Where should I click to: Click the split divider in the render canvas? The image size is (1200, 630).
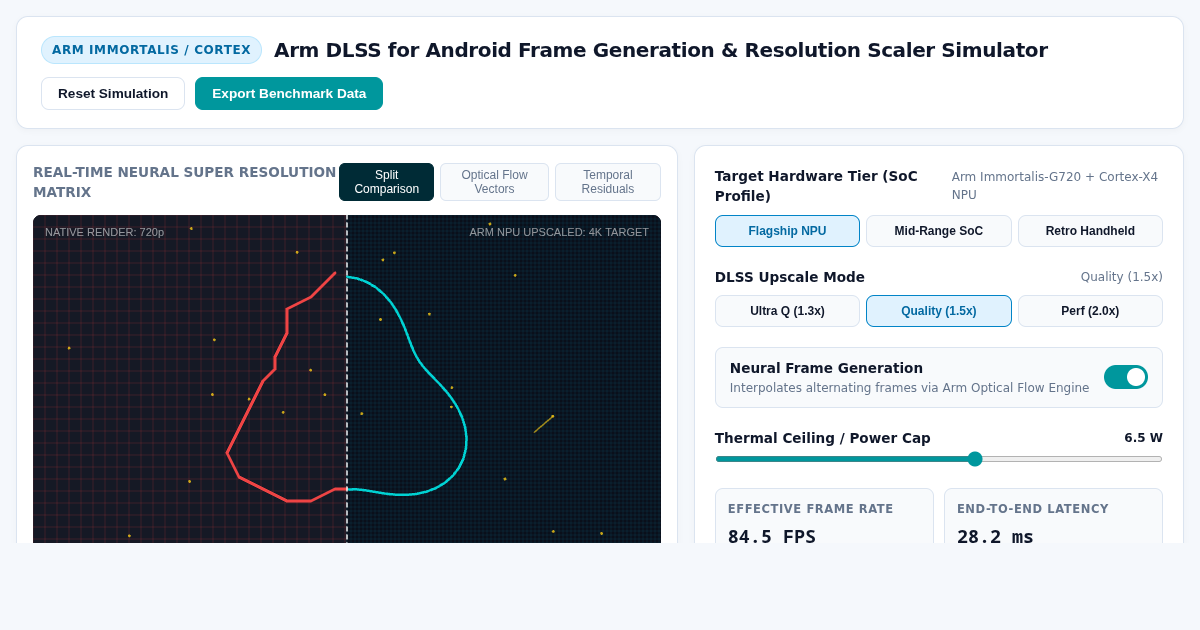(x=347, y=379)
